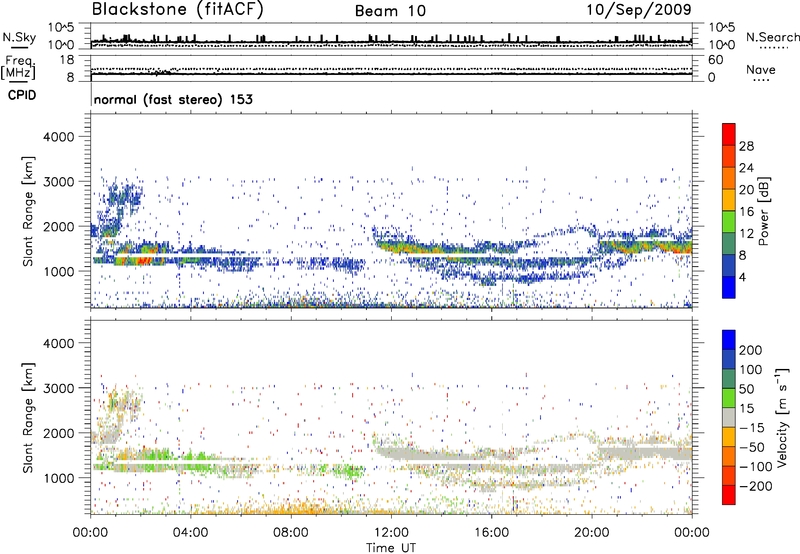Click the '100' label on the velocity colorbar
The height and width of the screenshot is (554, 800).
coord(751,369)
